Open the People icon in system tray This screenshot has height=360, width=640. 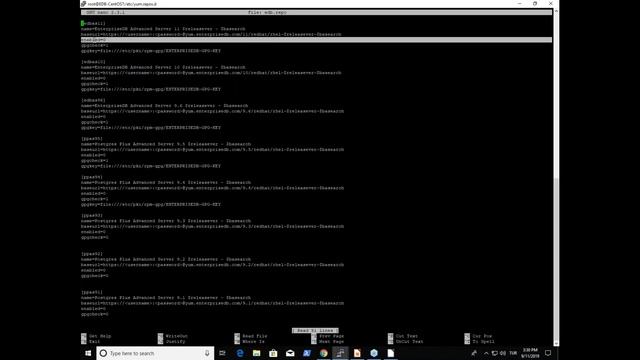[474, 353]
